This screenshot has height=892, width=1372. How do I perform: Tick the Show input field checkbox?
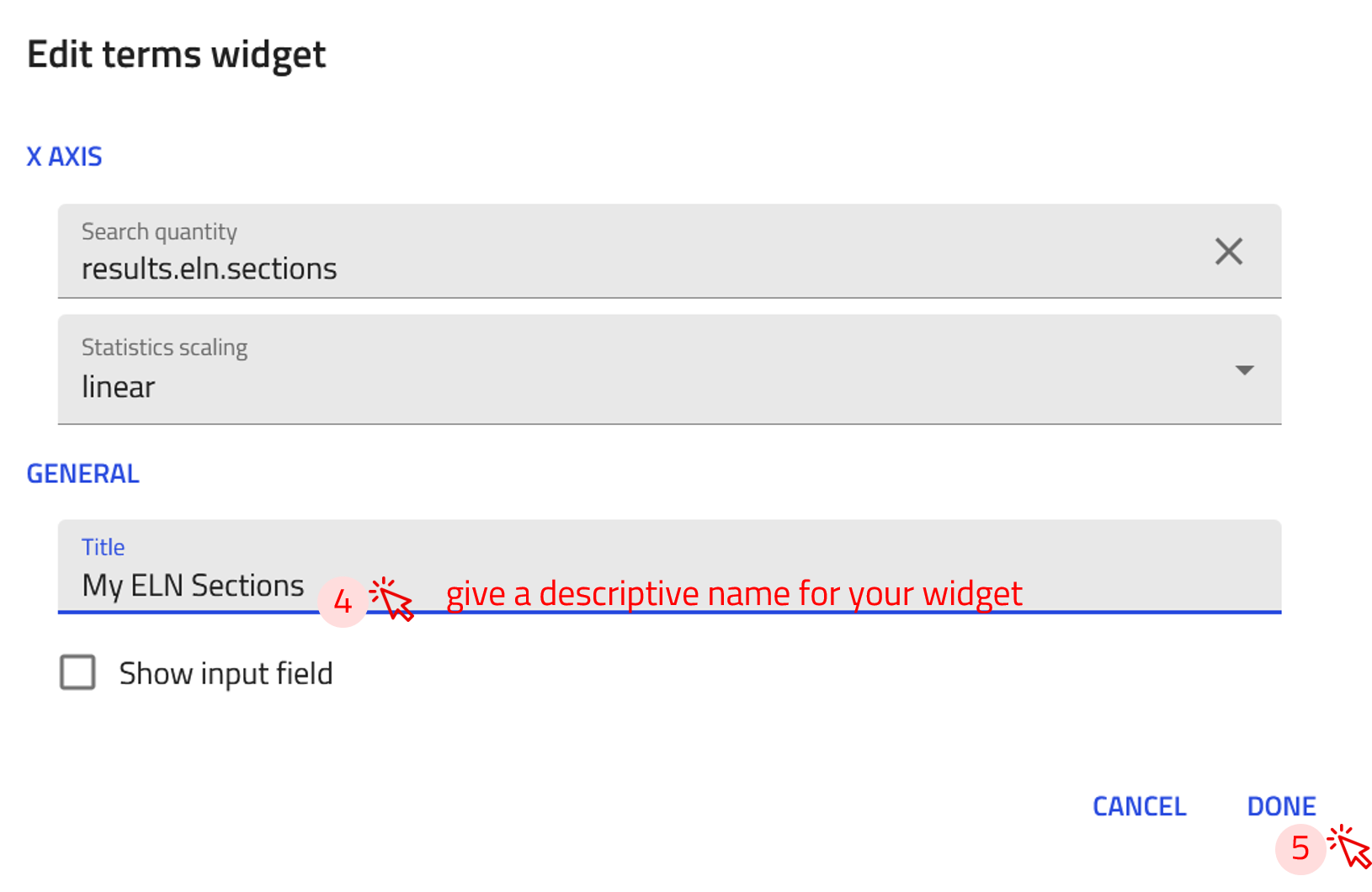point(77,672)
